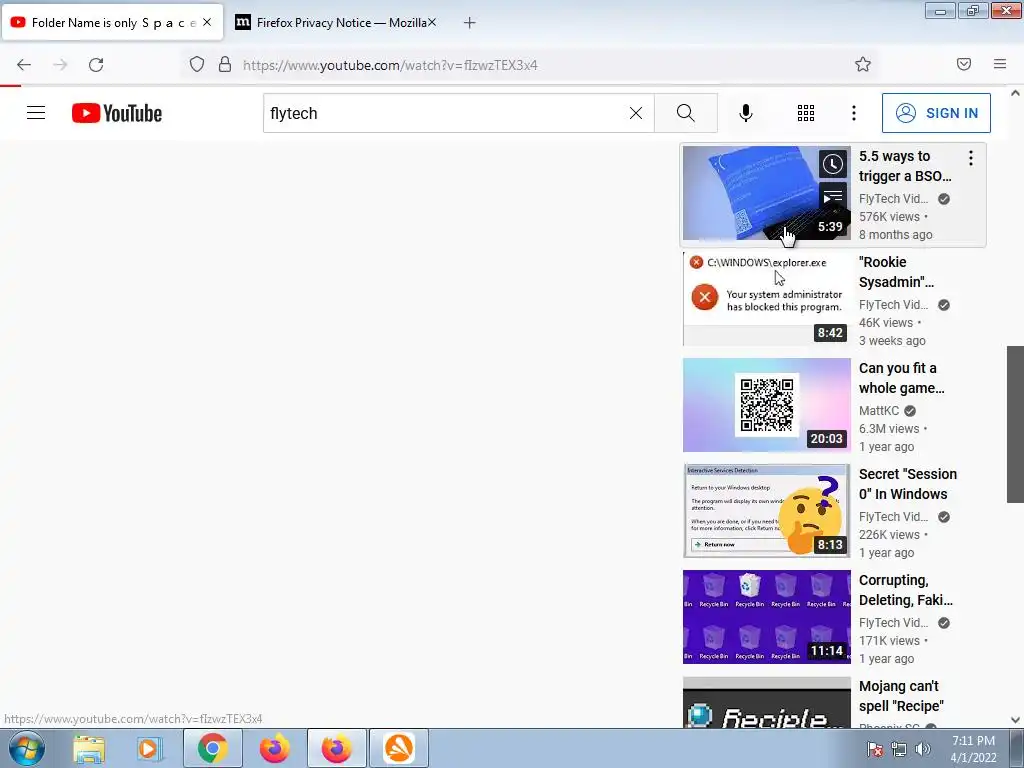Go forward with the Firefox forward arrow
This screenshot has width=1024, height=768.
(x=60, y=65)
